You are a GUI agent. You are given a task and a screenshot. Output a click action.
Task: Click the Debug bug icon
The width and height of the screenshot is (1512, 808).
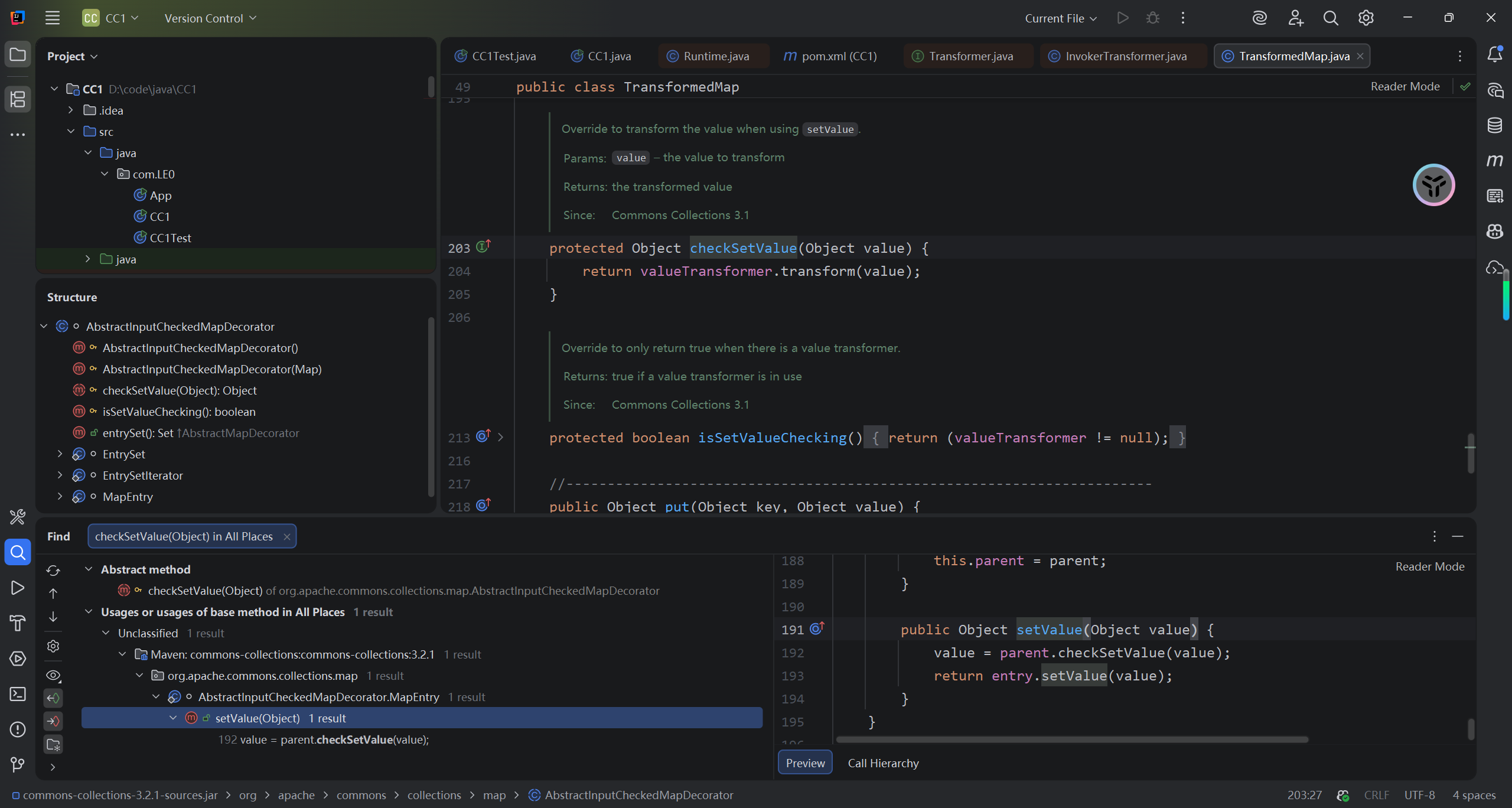click(1152, 18)
